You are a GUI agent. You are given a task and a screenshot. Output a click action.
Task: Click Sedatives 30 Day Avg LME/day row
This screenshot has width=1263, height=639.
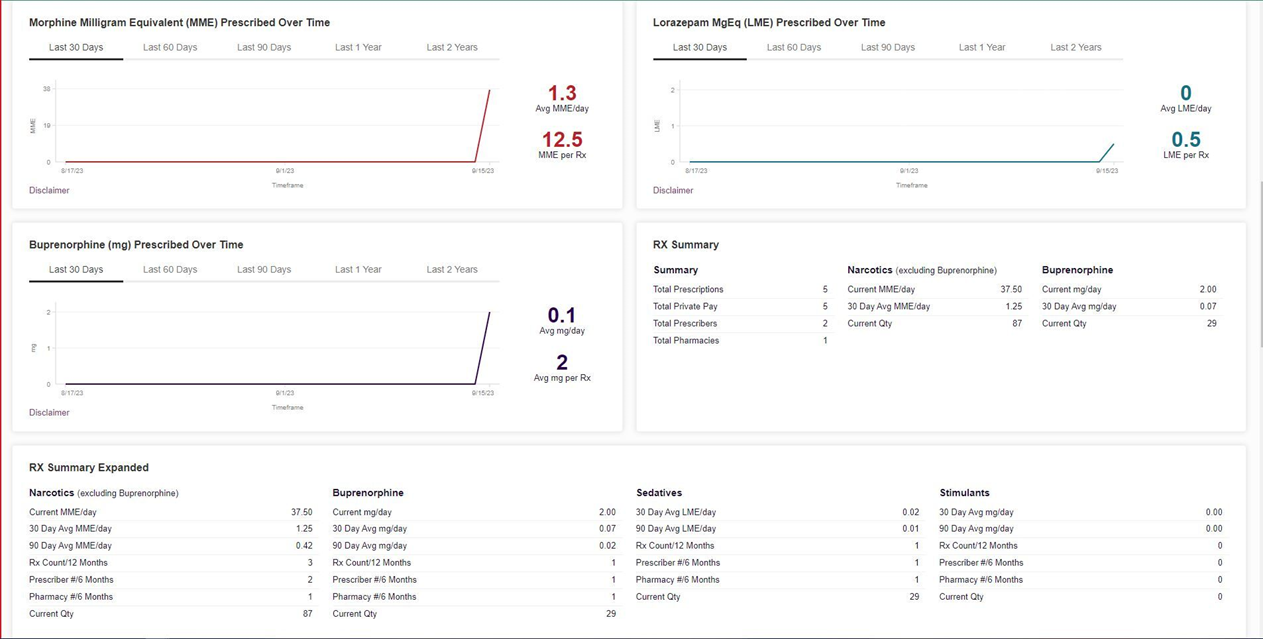[x=778, y=512]
